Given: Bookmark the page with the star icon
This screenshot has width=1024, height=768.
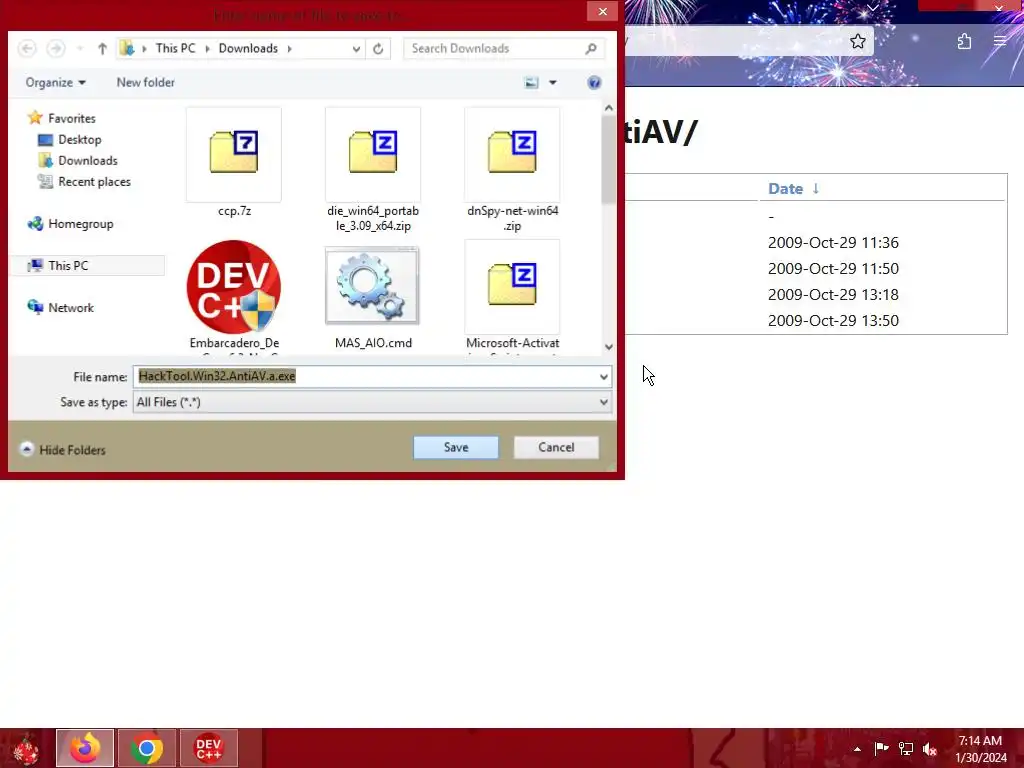Looking at the screenshot, I should coord(857,42).
